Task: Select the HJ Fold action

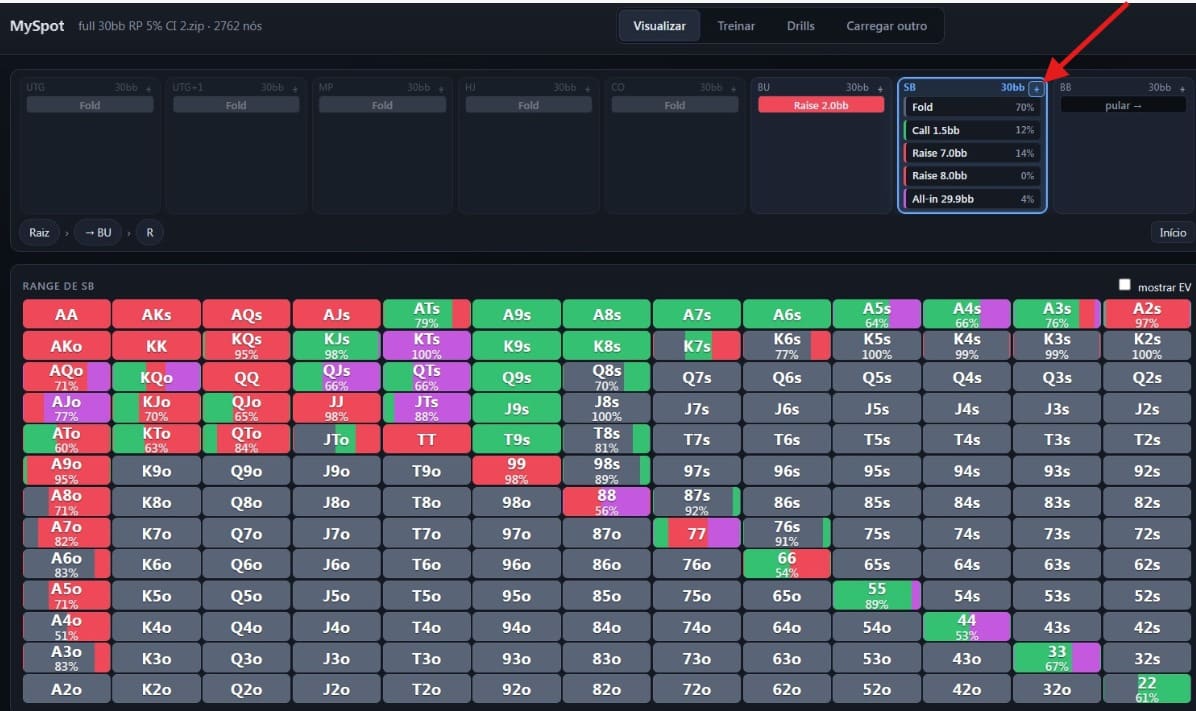Action: [529, 105]
